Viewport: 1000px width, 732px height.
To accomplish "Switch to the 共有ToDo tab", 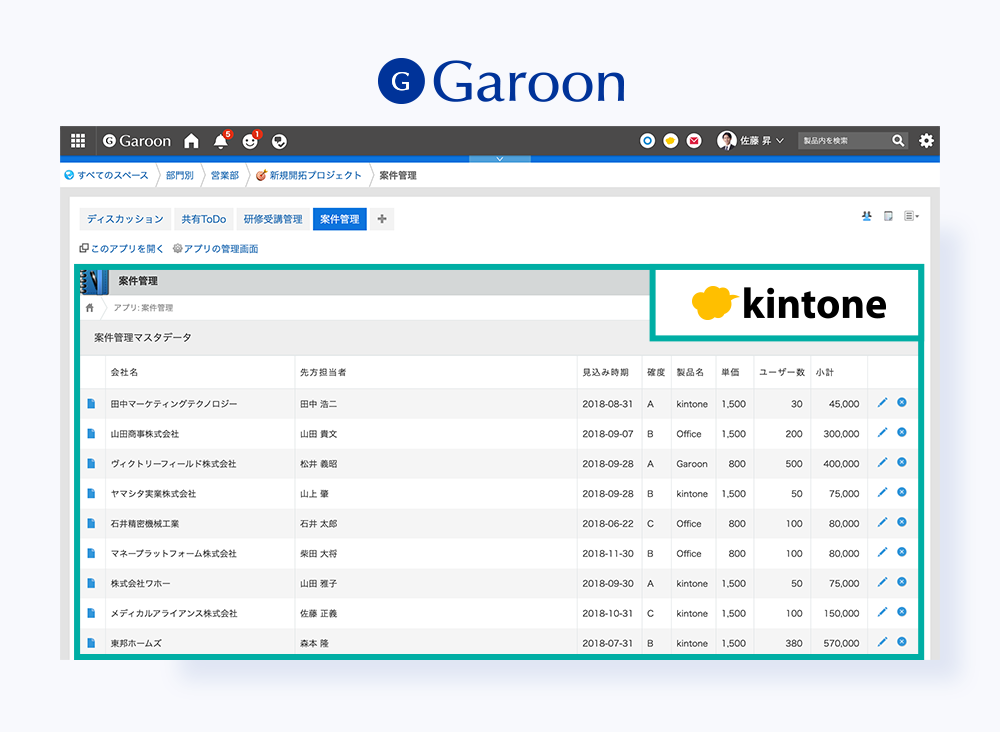I will (x=203, y=219).
